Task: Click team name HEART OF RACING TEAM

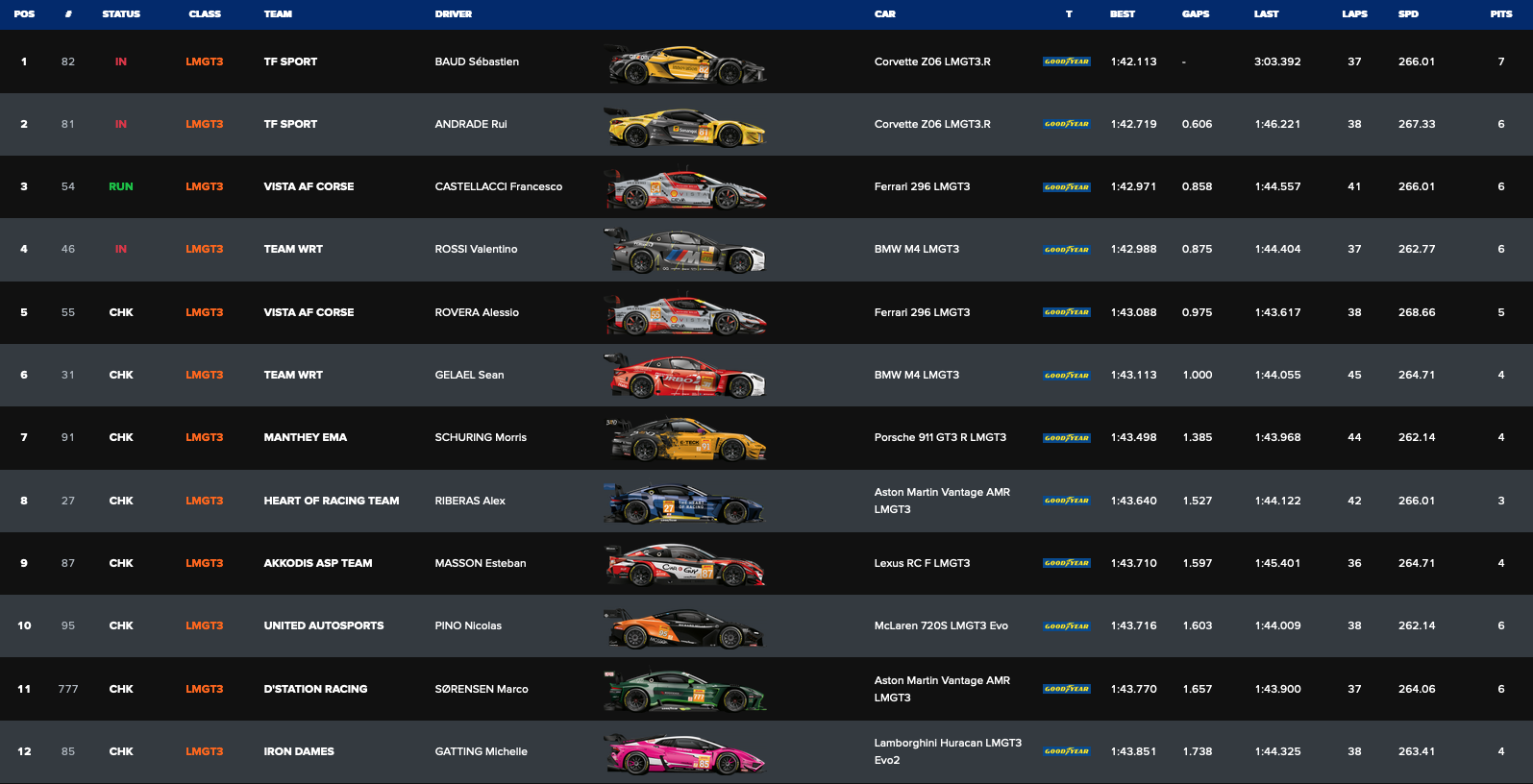Action: pos(332,501)
